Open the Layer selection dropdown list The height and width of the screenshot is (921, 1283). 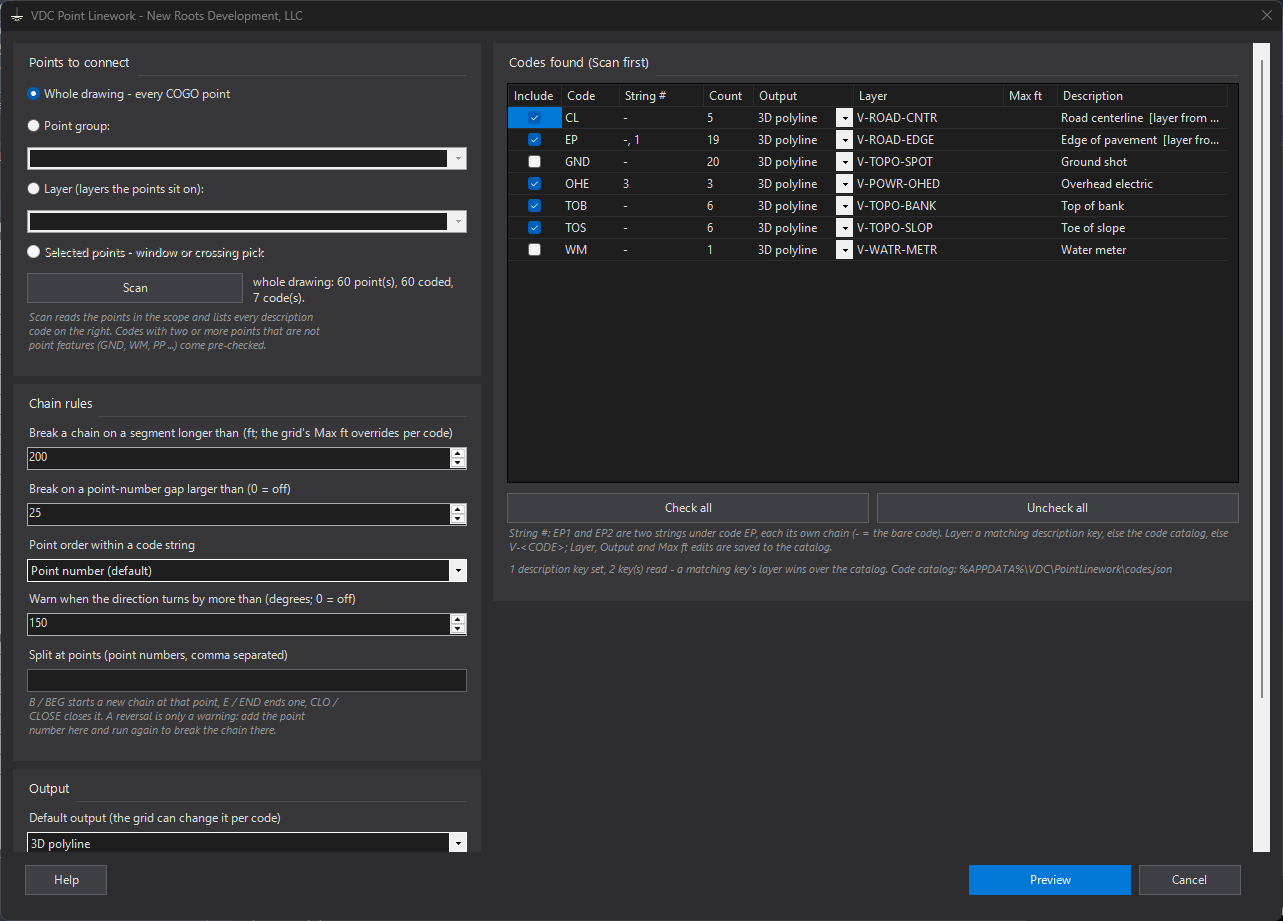point(458,222)
